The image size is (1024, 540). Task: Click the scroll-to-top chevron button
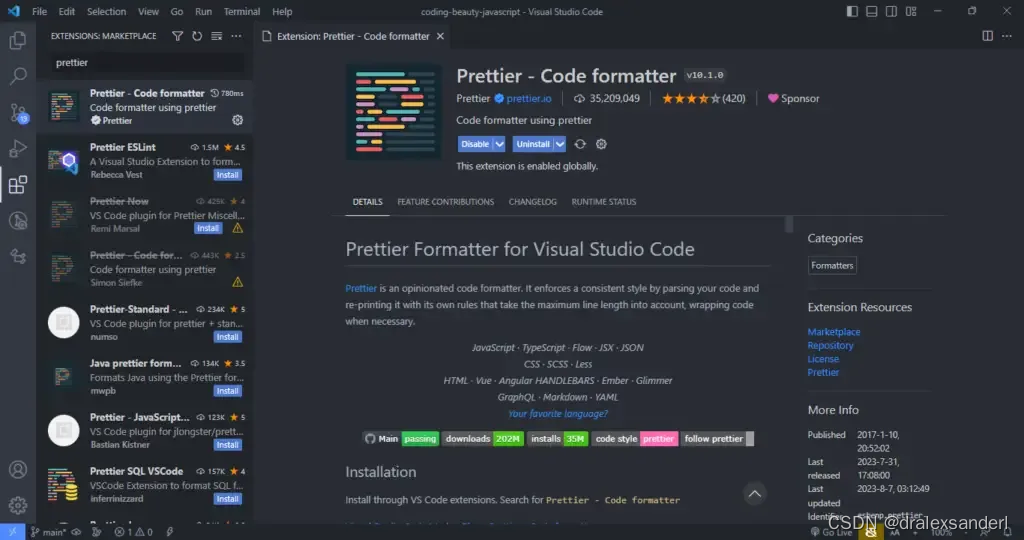click(x=754, y=494)
